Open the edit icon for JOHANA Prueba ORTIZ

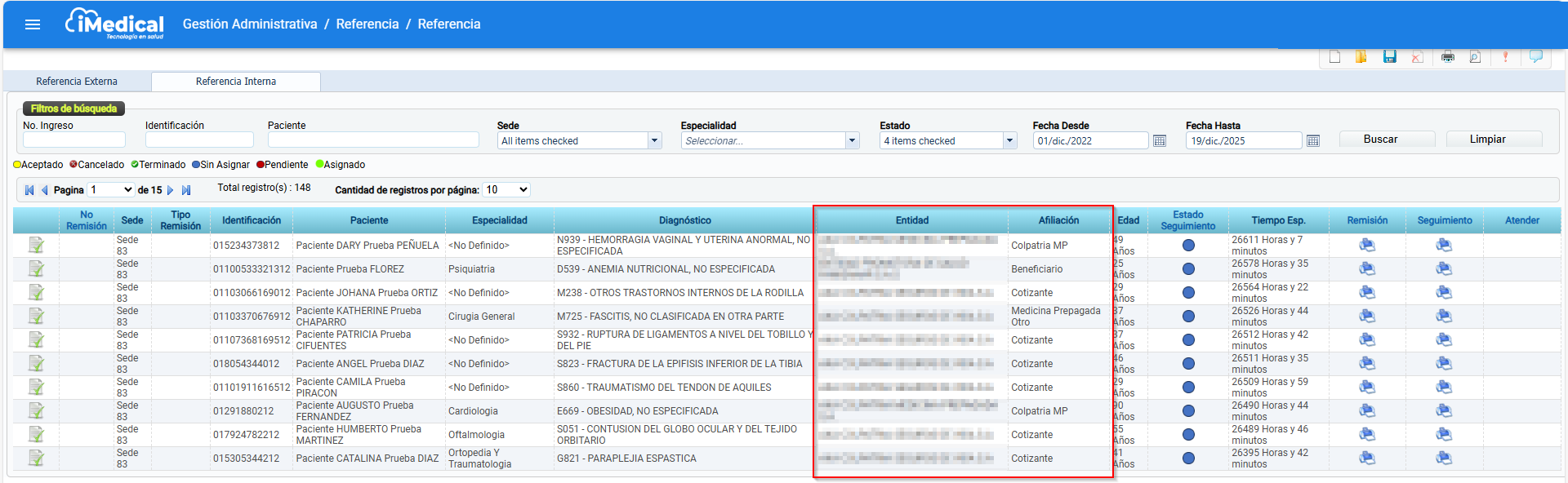point(36,292)
